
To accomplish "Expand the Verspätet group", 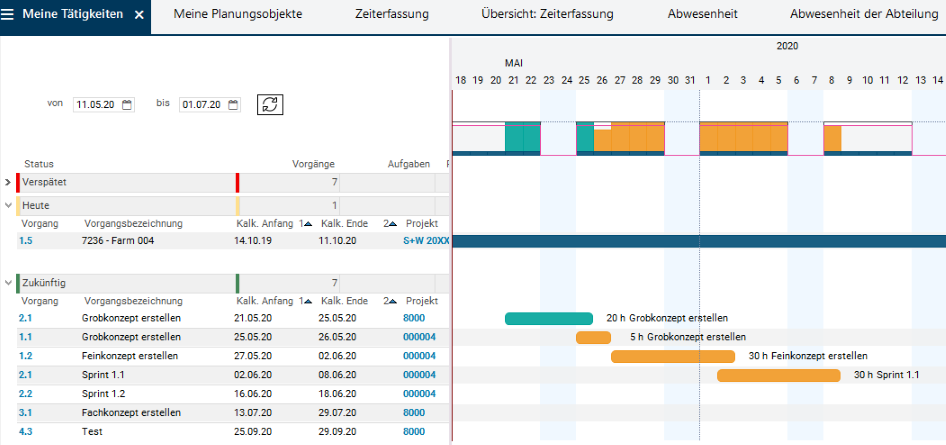I will (8, 182).
